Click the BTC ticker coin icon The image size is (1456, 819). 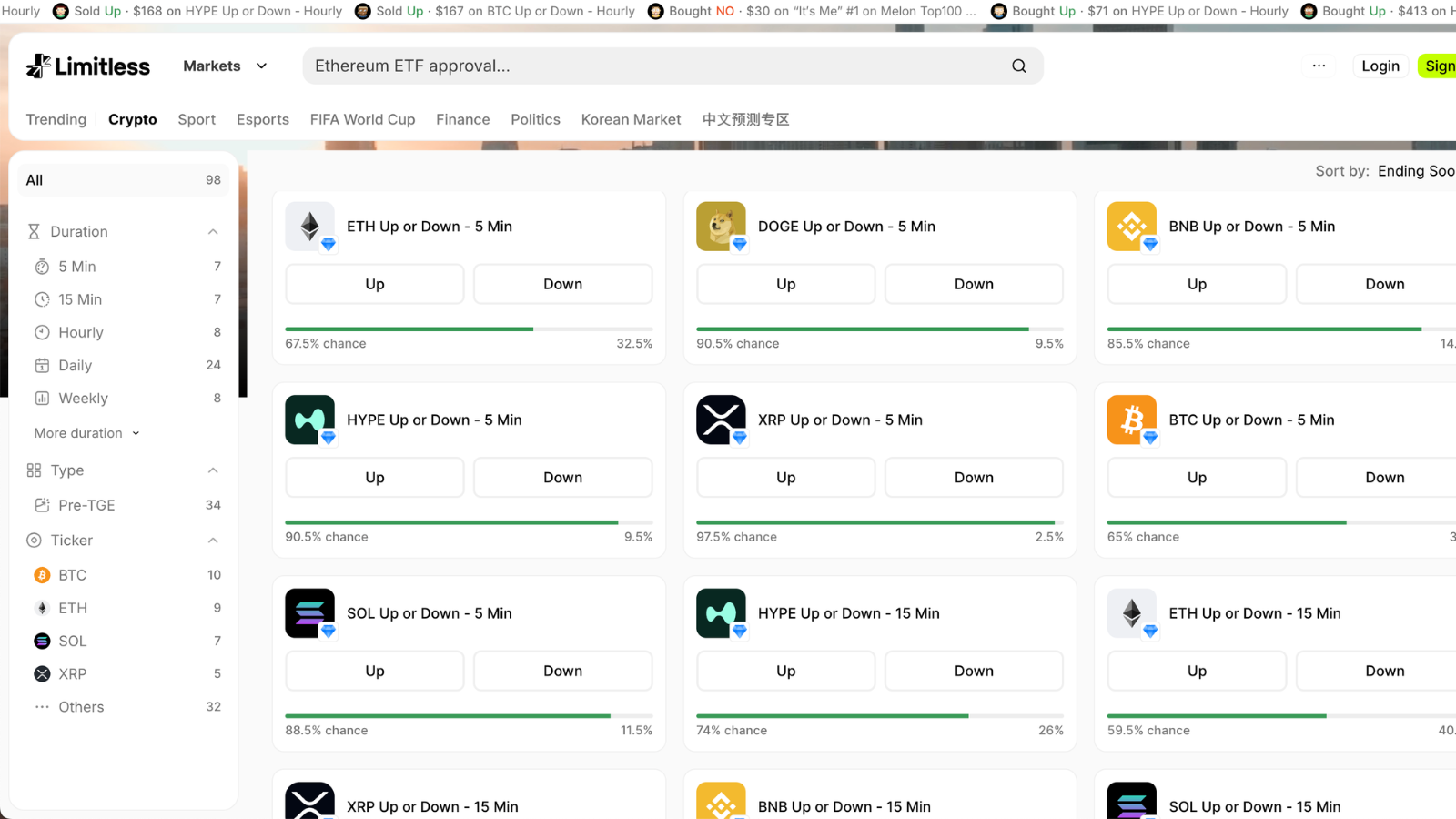(x=42, y=575)
